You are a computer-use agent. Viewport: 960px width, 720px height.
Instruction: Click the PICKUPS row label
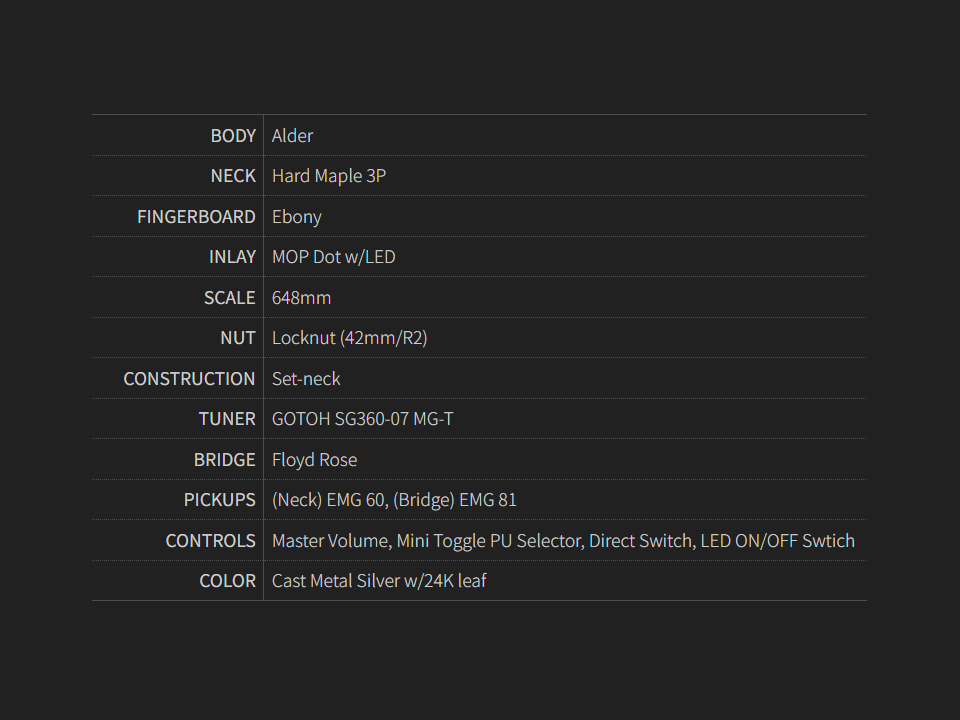[x=219, y=500]
